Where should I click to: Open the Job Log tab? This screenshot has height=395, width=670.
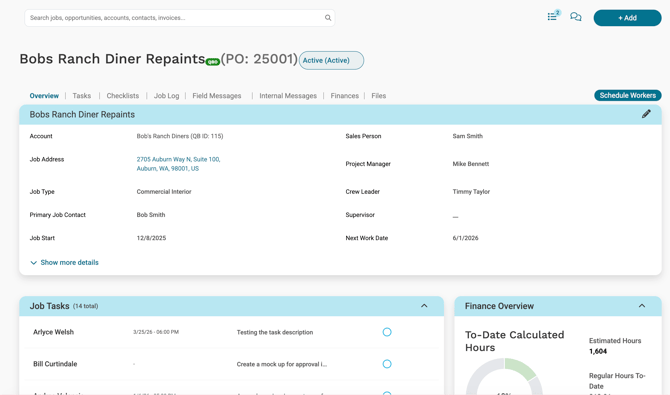pyautogui.click(x=166, y=96)
